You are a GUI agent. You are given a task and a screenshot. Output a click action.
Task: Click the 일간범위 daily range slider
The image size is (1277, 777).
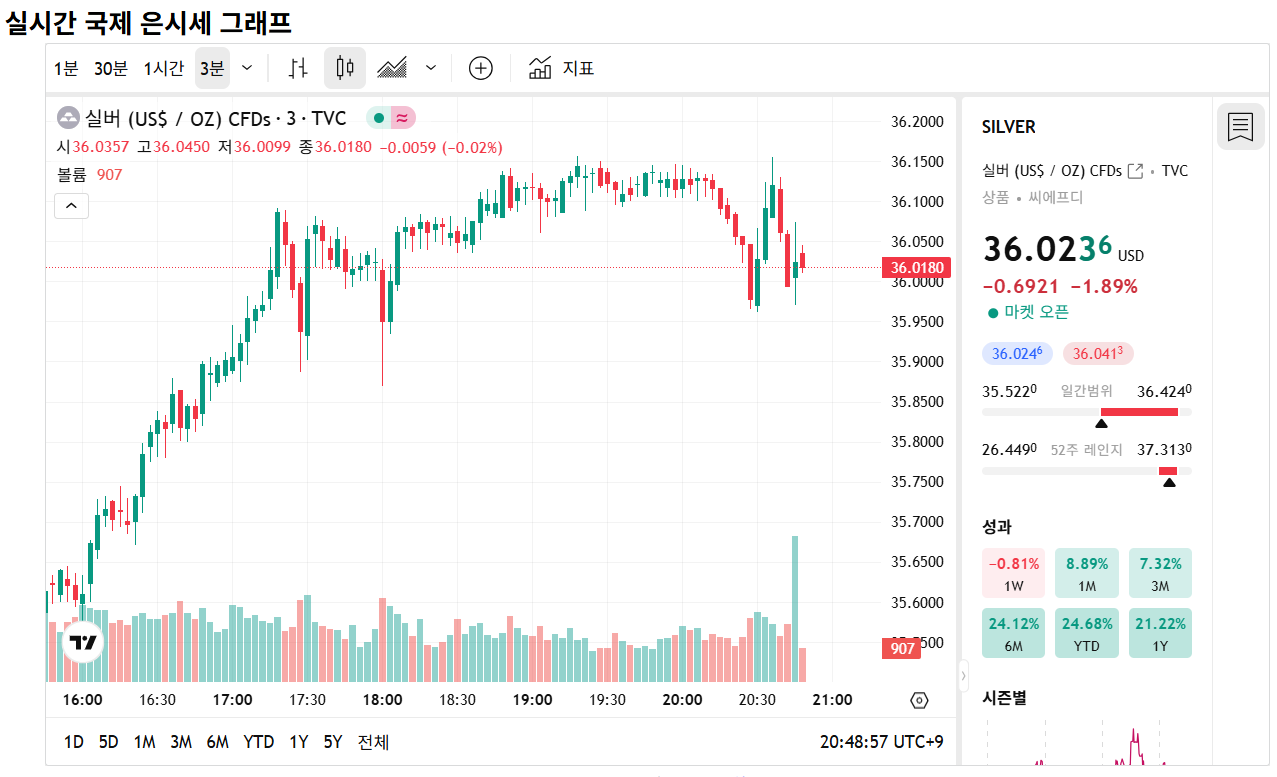1086,411
